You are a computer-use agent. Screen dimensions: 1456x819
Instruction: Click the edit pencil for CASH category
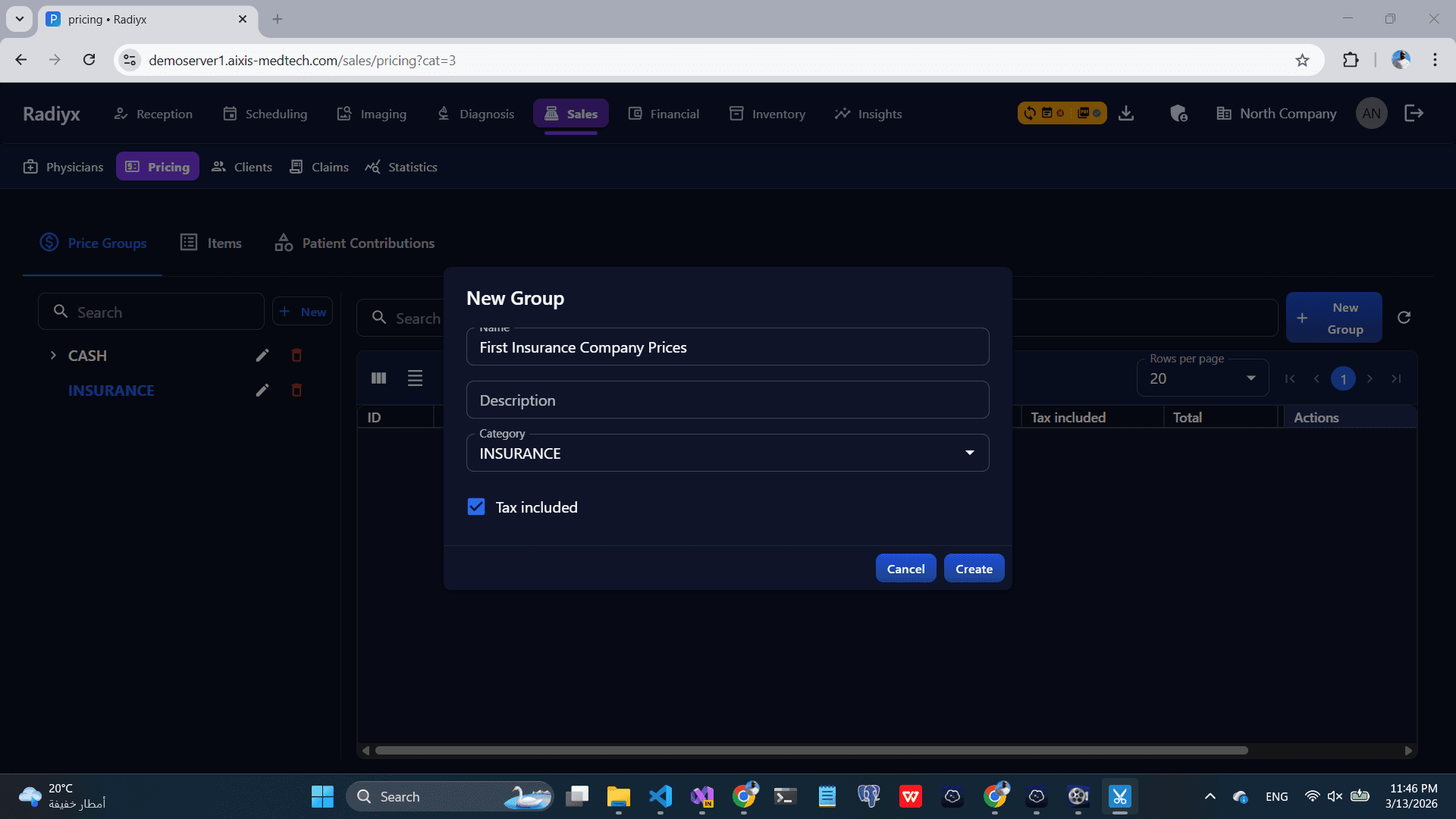click(262, 356)
